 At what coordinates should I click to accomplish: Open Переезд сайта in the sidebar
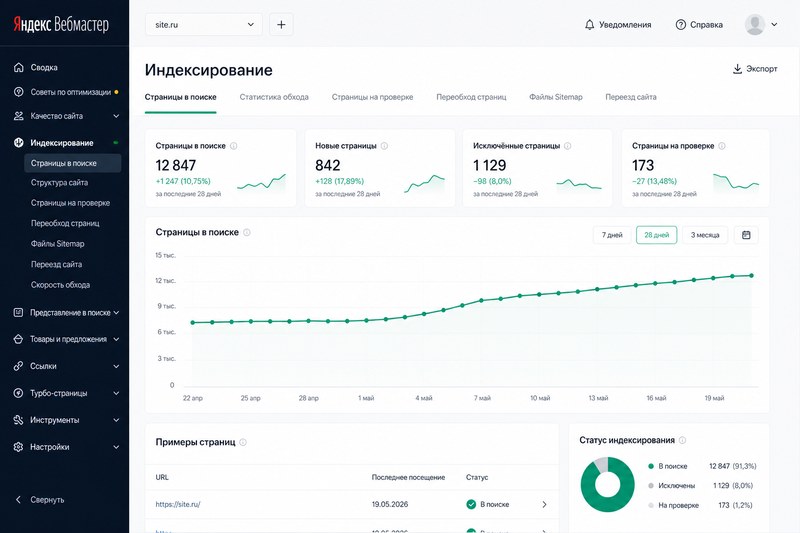(x=56, y=264)
